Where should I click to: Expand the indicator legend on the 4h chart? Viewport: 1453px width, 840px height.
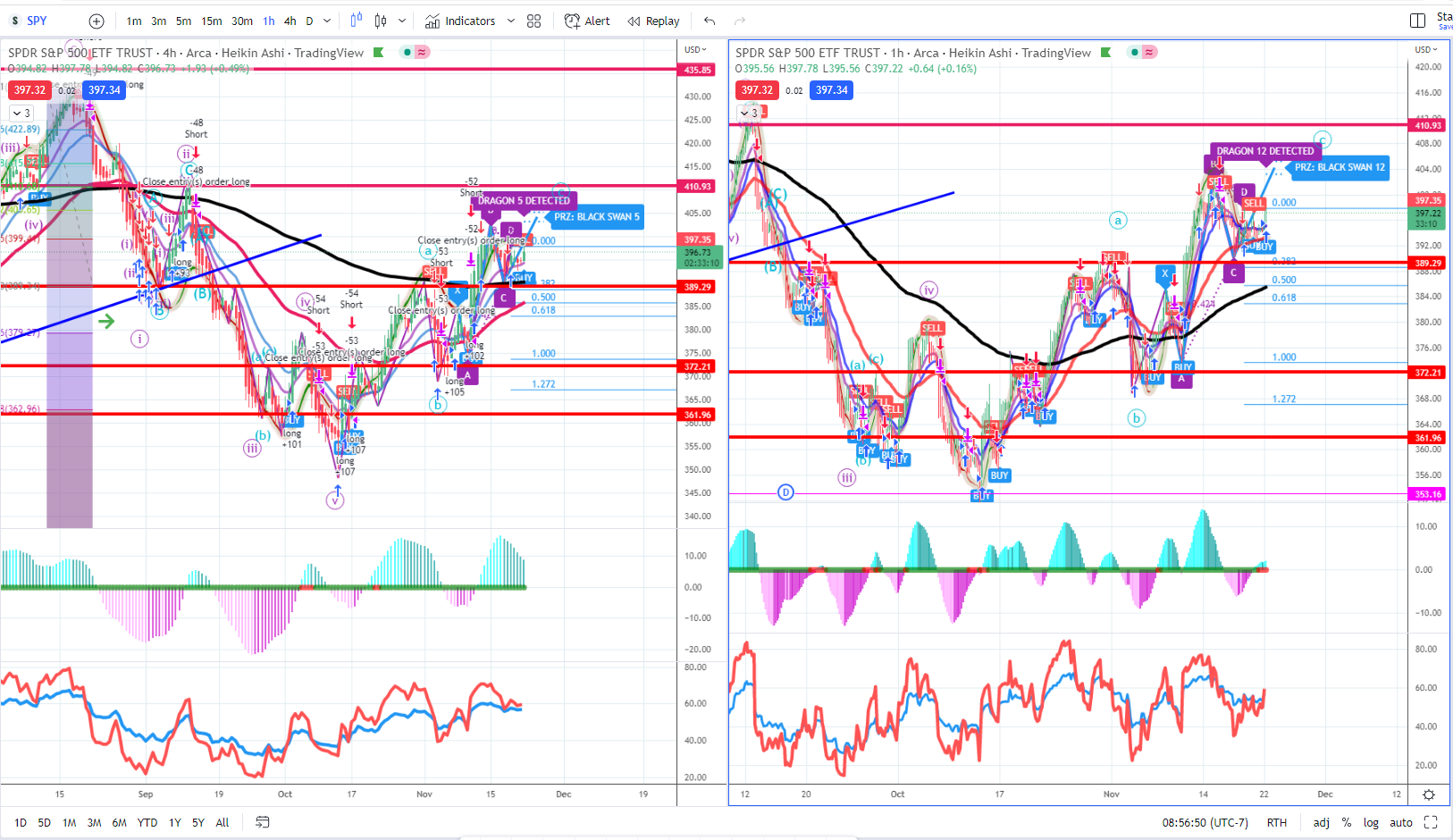click(21, 113)
